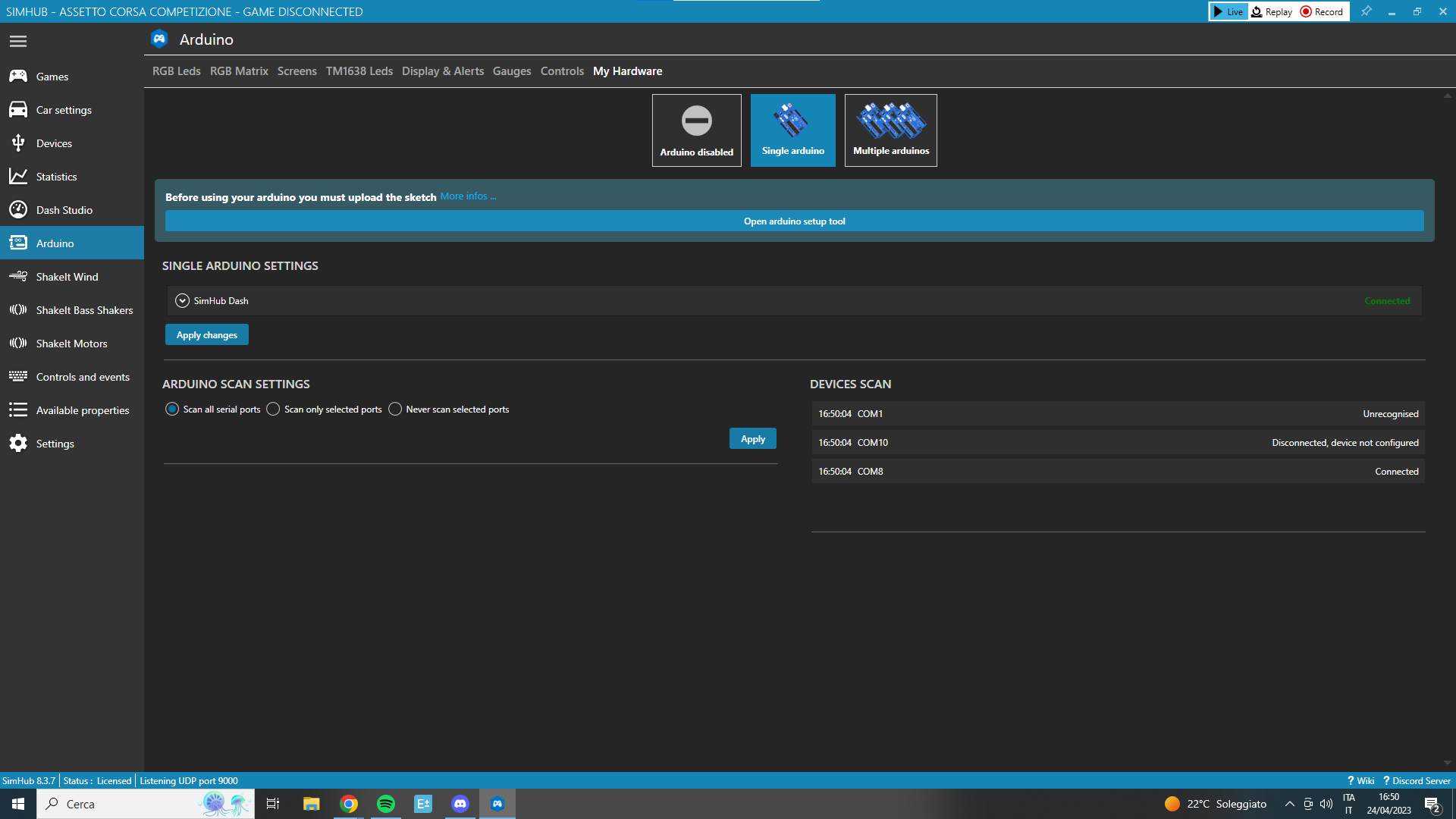Open Controls and events page
This screenshot has height=819, width=1456.
72,377
